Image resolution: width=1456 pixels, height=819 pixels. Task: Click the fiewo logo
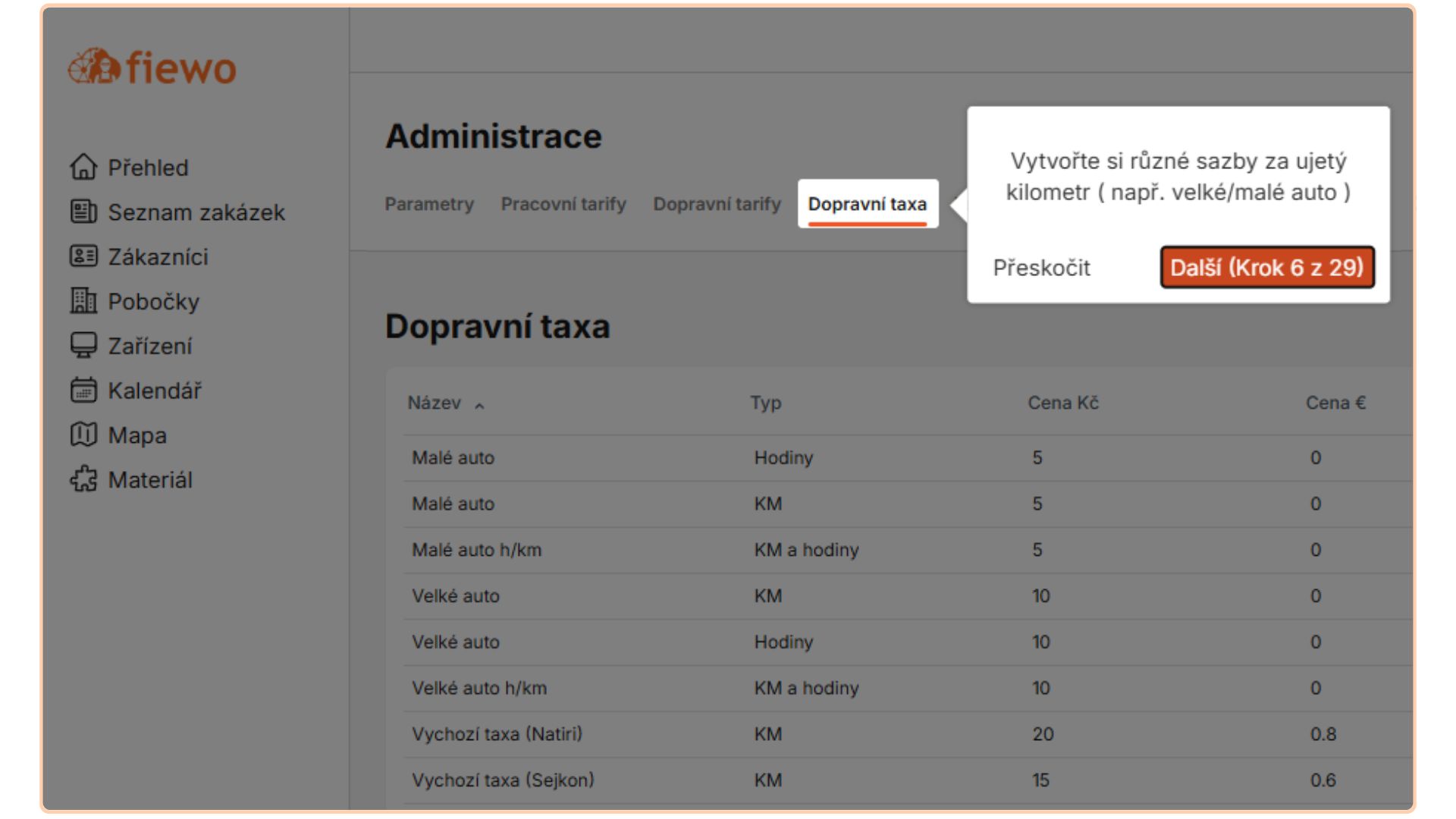152,67
